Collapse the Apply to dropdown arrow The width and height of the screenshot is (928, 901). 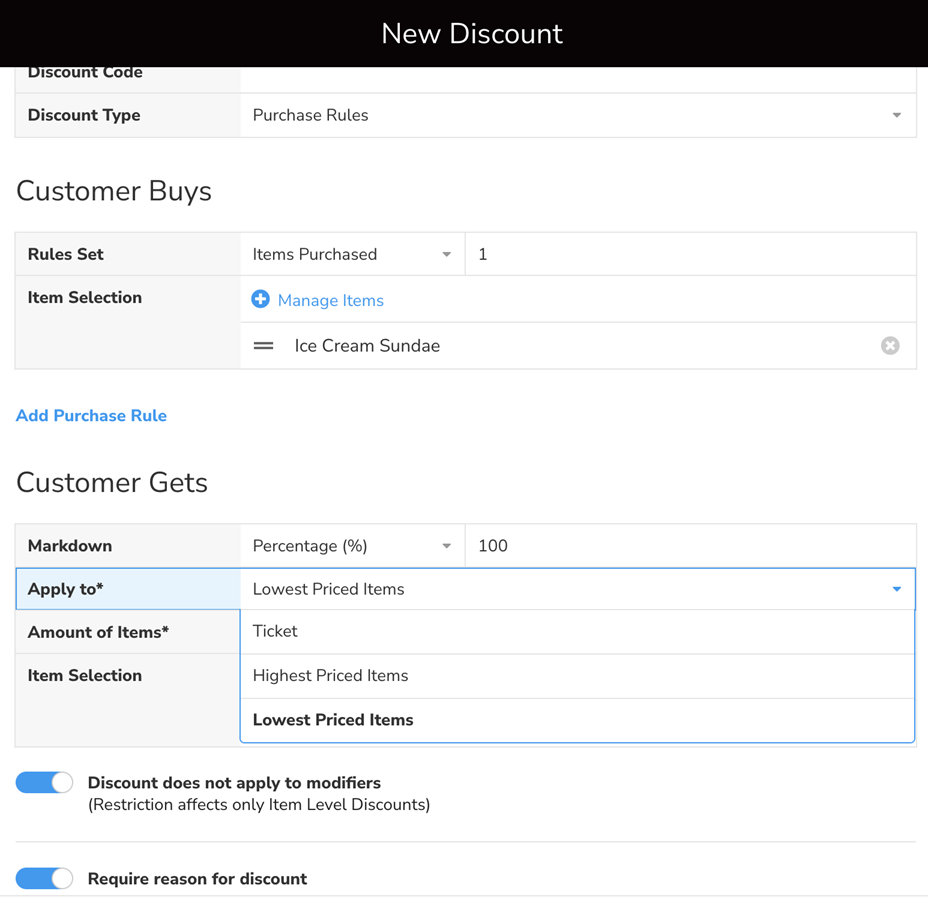click(896, 589)
